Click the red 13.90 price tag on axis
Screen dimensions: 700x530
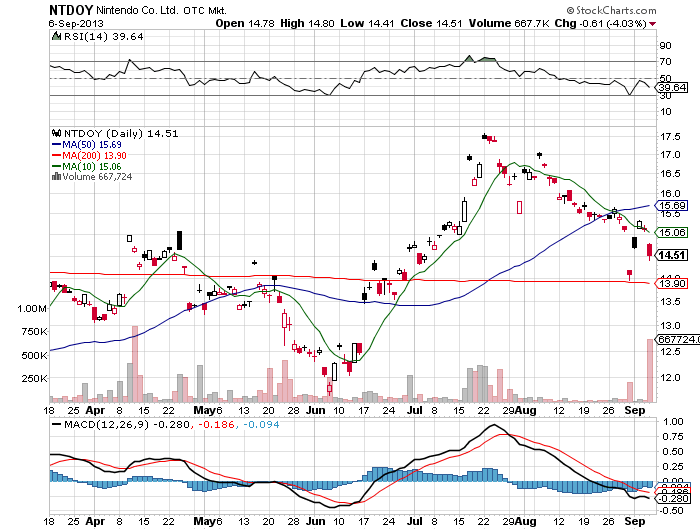672,284
